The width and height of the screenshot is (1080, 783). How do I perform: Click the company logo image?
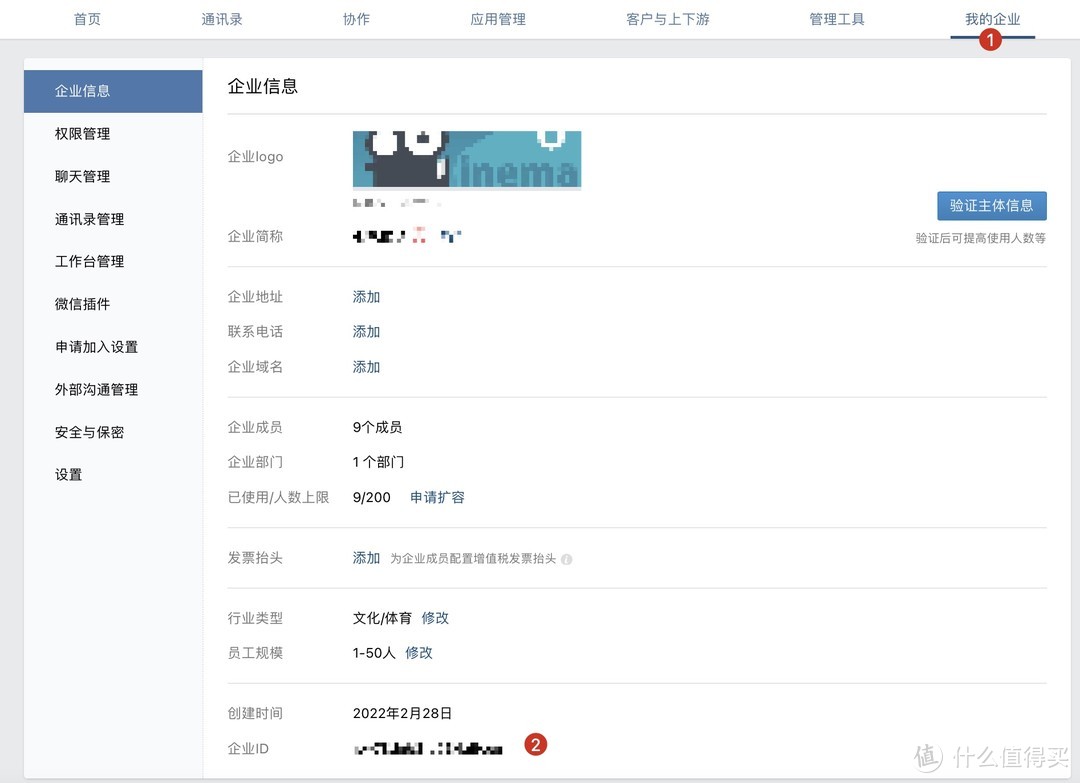pyautogui.click(x=466, y=159)
